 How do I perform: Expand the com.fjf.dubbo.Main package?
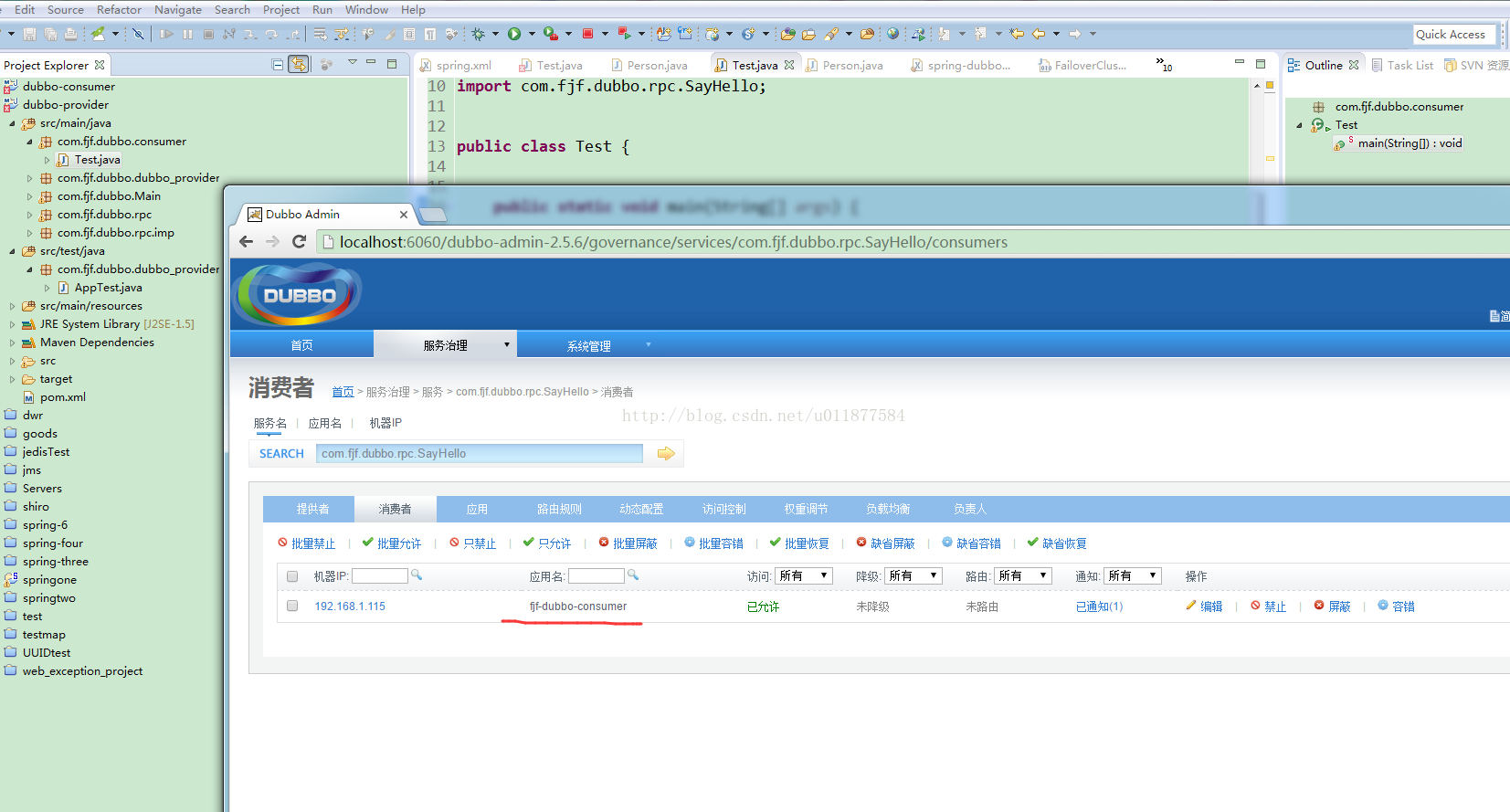[x=30, y=196]
